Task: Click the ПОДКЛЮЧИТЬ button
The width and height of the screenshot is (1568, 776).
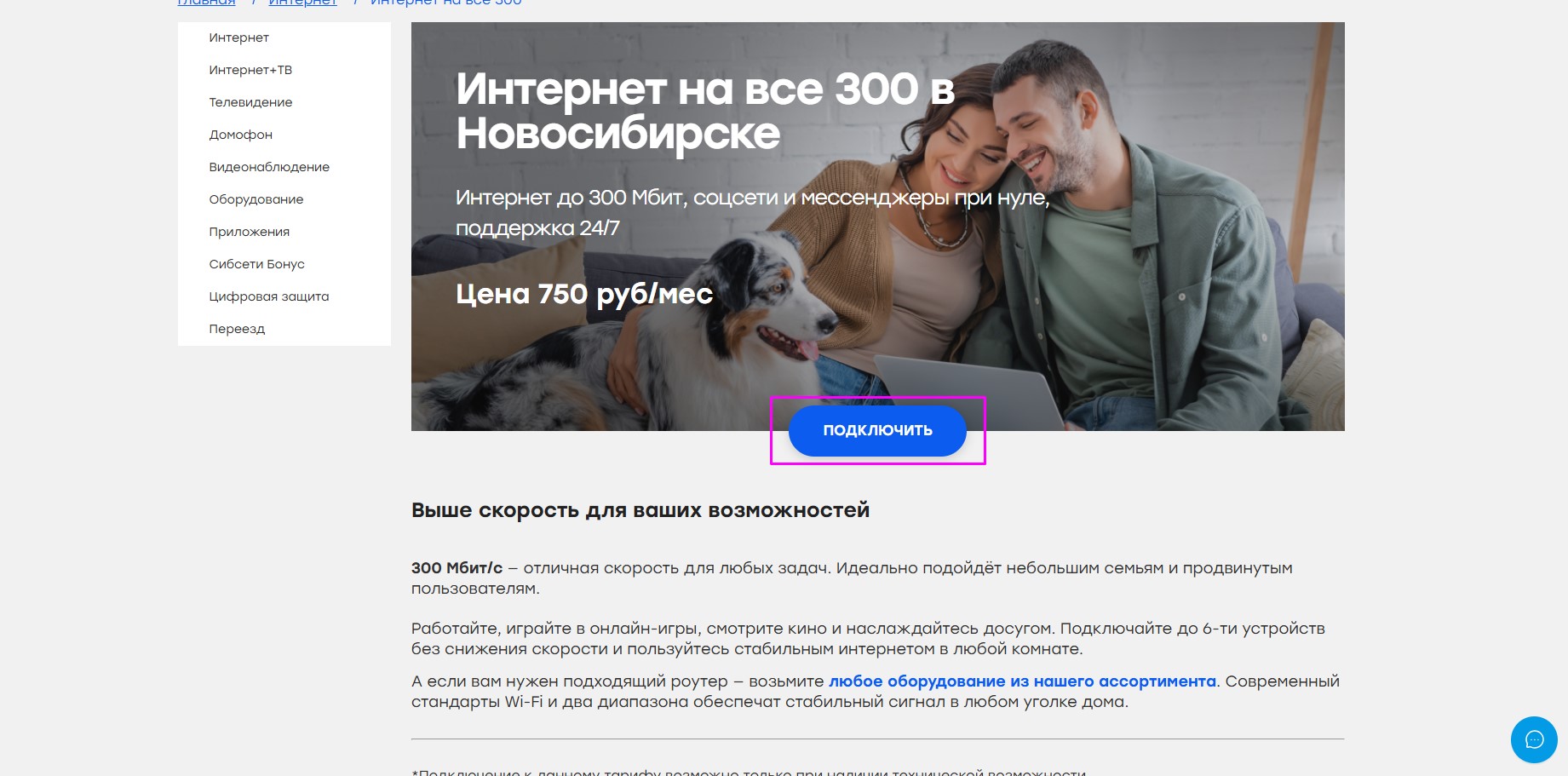Action: [877, 431]
